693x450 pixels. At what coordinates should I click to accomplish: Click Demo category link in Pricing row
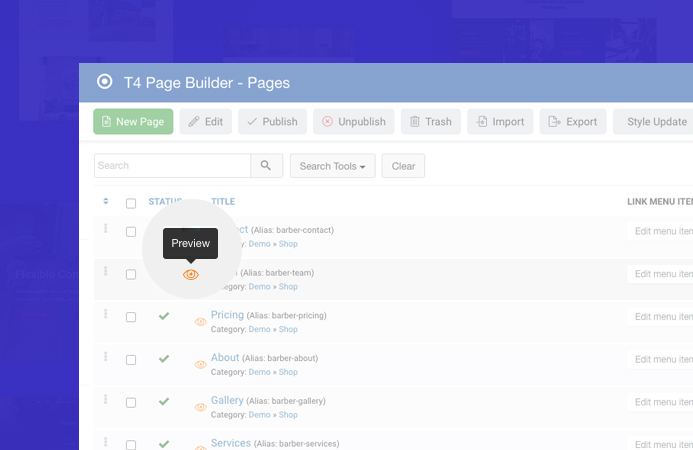pos(259,329)
